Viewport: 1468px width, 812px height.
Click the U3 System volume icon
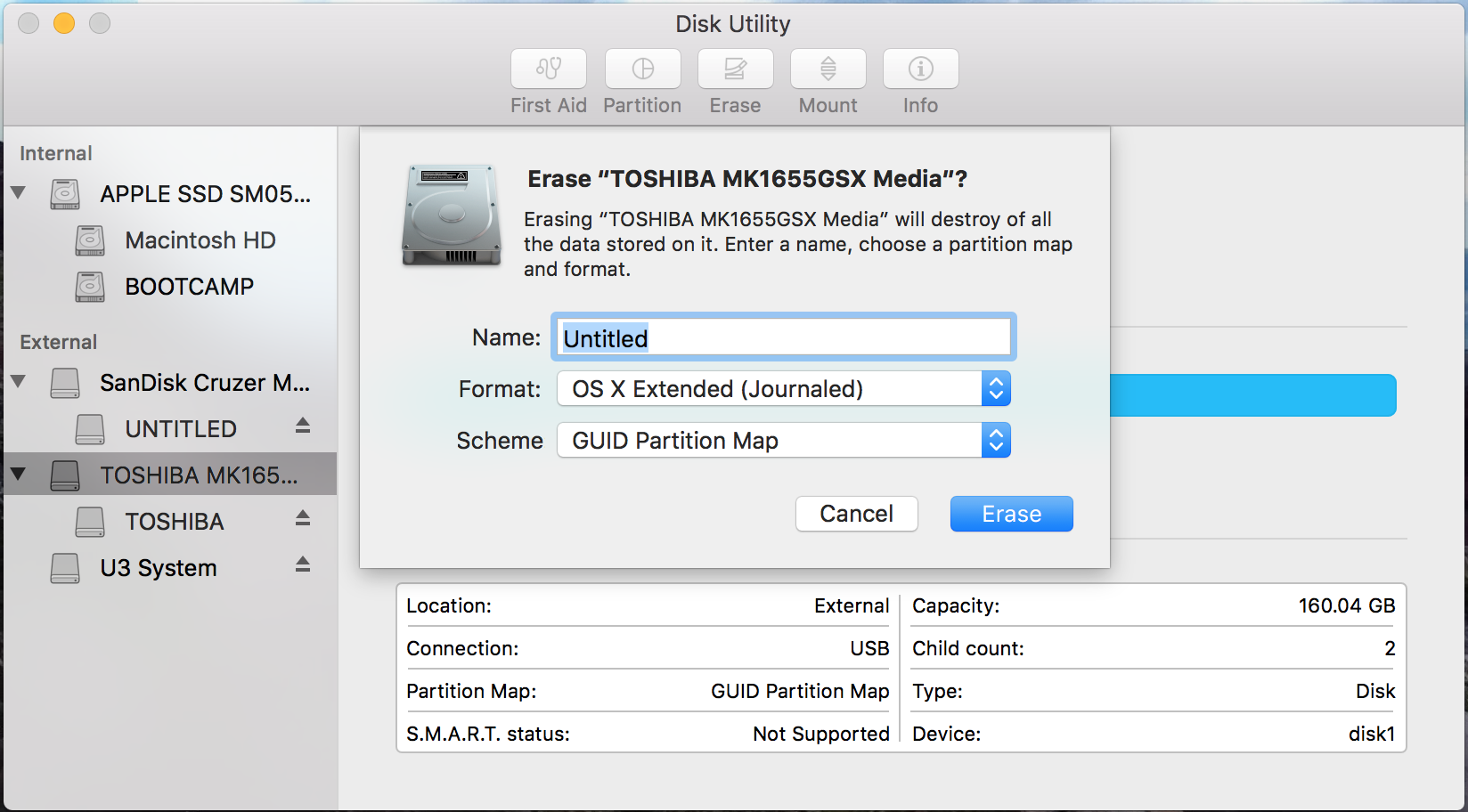click(65, 568)
